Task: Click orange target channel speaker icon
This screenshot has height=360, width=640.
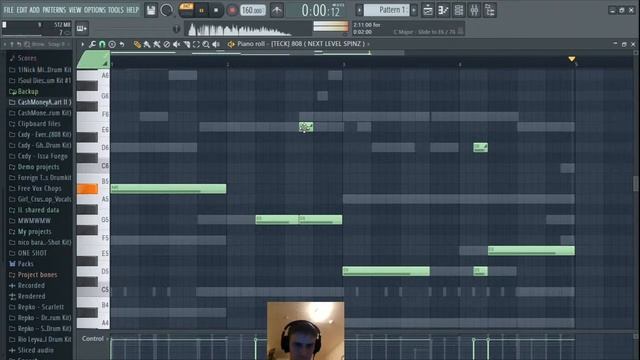Action: [x=231, y=44]
